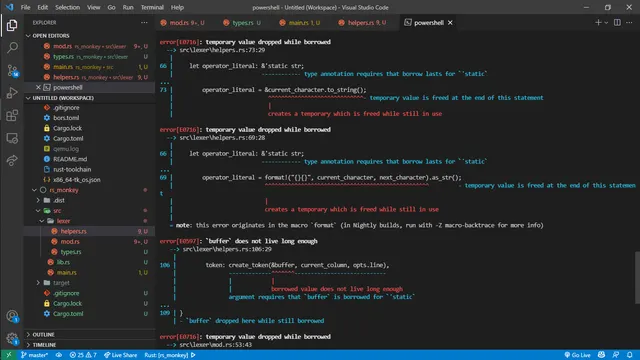The height and width of the screenshot is (360, 640).
Task: Open the Remote Explorer view
Action: coord(12,138)
